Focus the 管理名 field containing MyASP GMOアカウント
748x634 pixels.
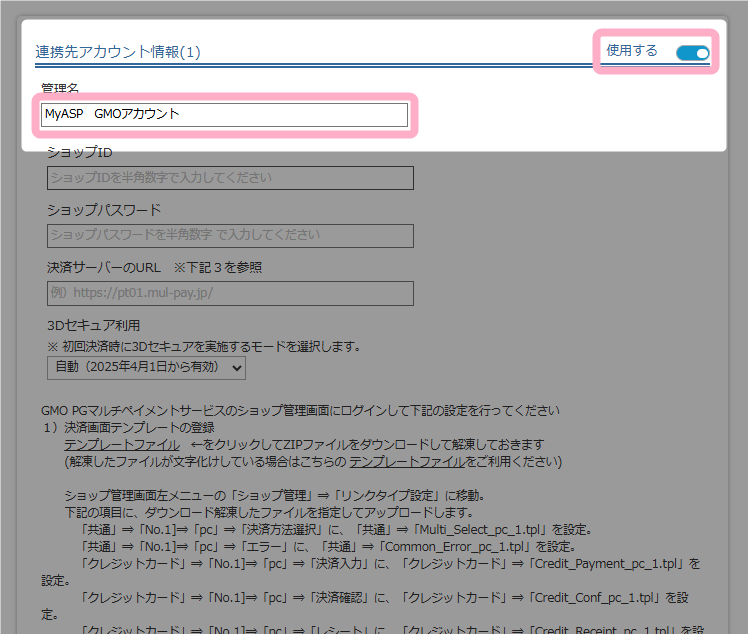(x=224, y=115)
